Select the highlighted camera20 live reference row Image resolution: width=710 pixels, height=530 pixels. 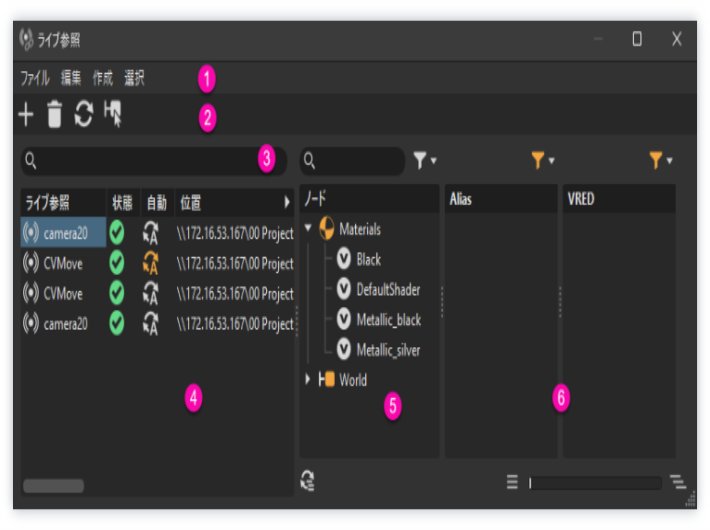pyautogui.click(x=157, y=233)
